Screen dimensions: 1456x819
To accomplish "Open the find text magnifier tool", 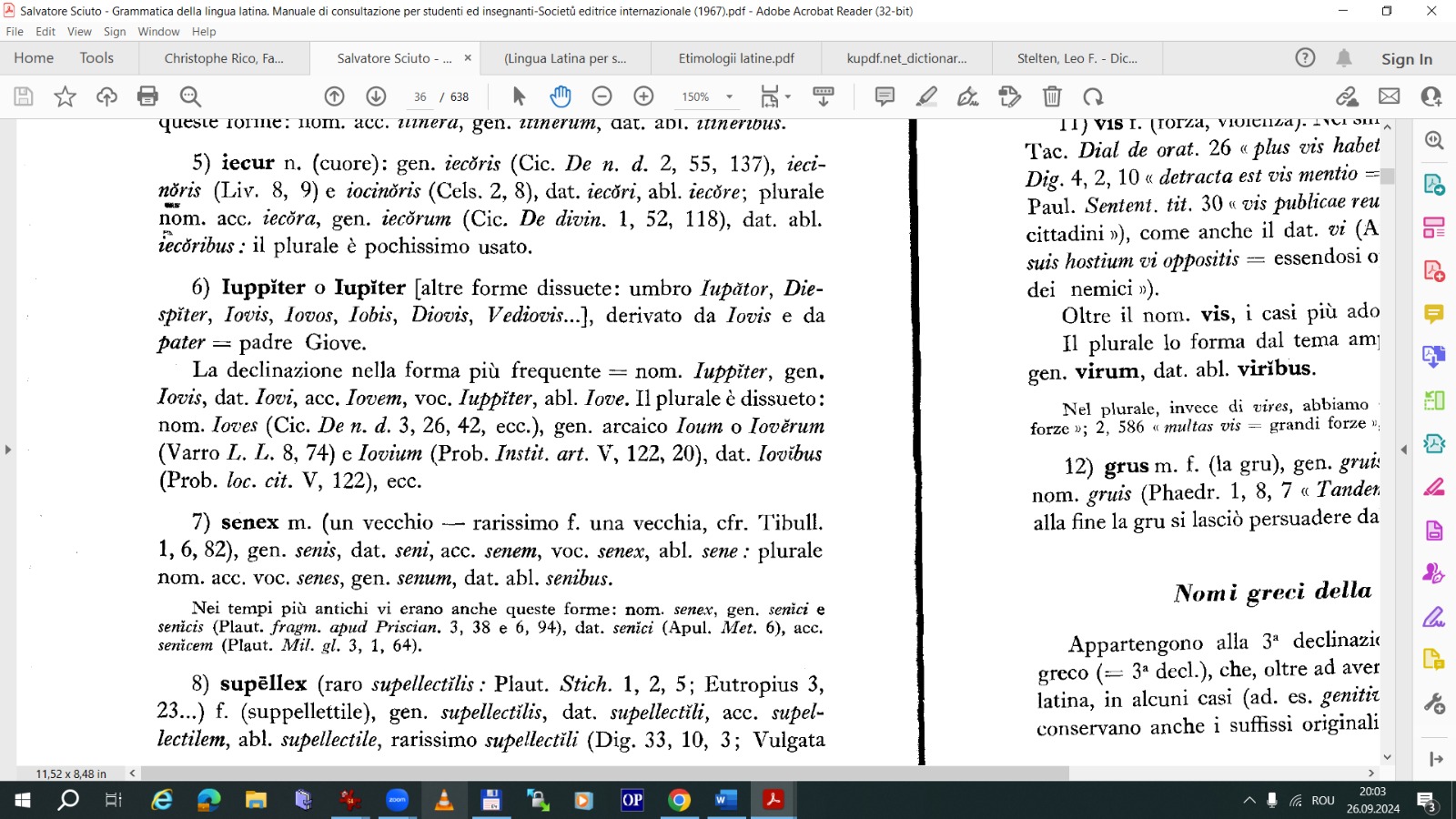I will click(x=189, y=96).
